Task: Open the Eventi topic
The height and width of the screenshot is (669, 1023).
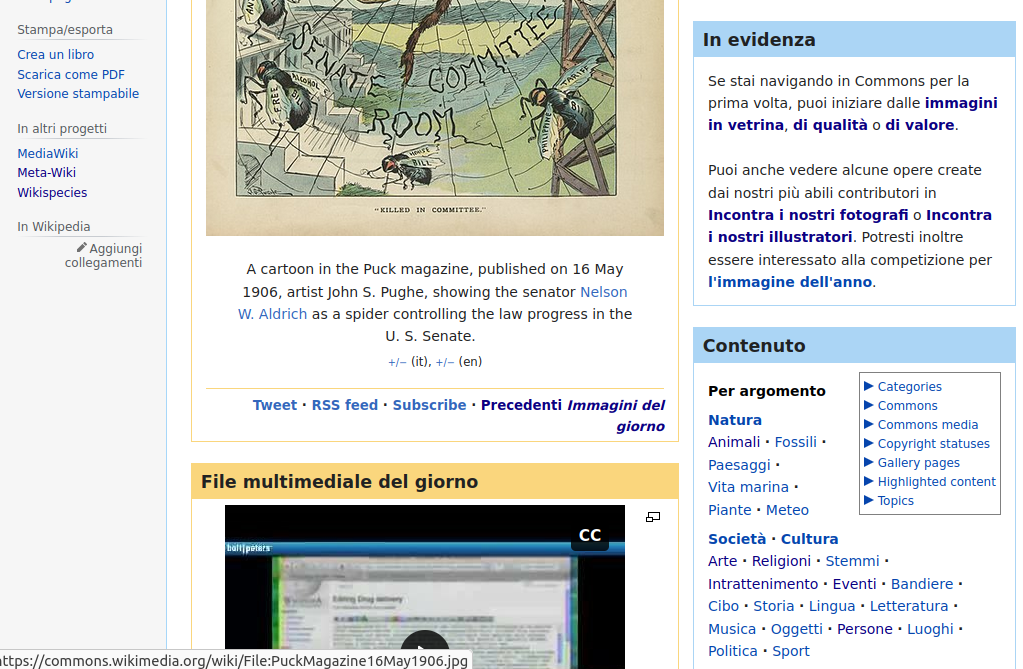Action: click(x=854, y=583)
